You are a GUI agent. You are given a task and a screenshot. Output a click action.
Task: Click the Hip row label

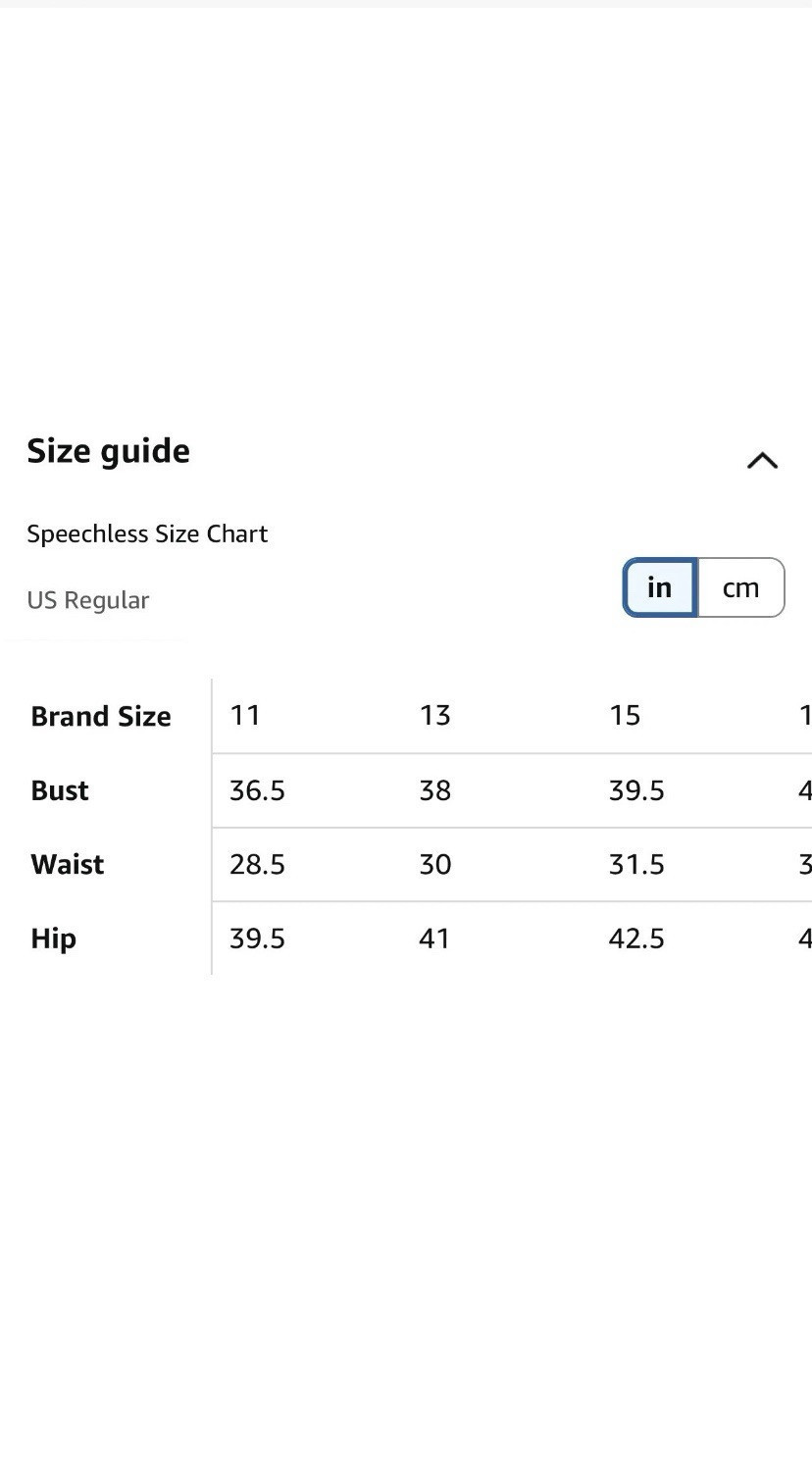click(x=53, y=939)
